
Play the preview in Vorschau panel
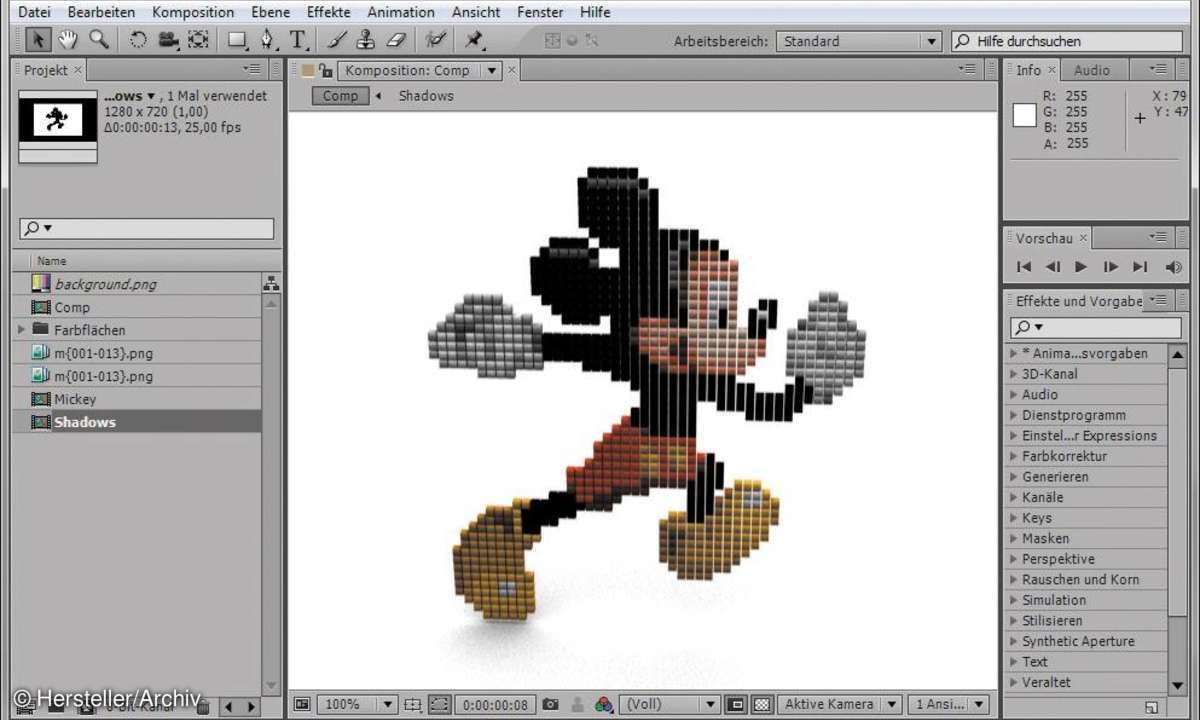(1081, 267)
